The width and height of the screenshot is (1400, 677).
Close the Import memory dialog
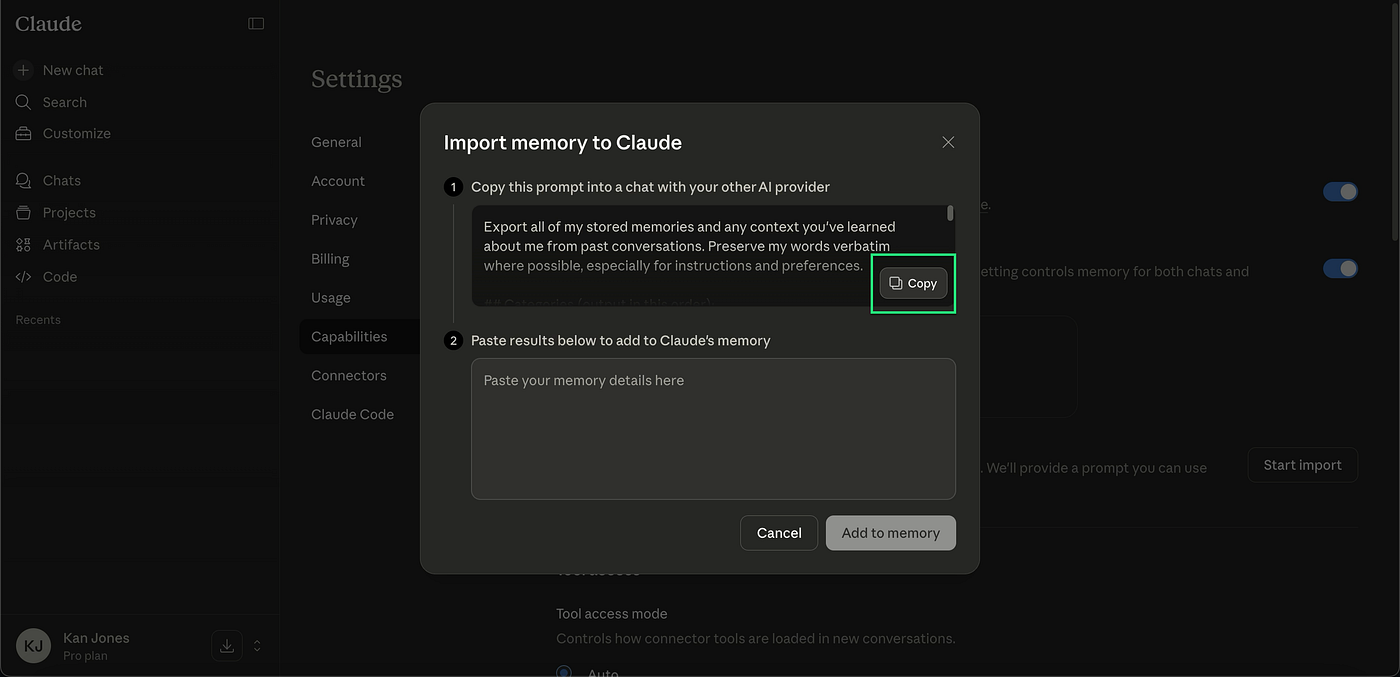(948, 143)
